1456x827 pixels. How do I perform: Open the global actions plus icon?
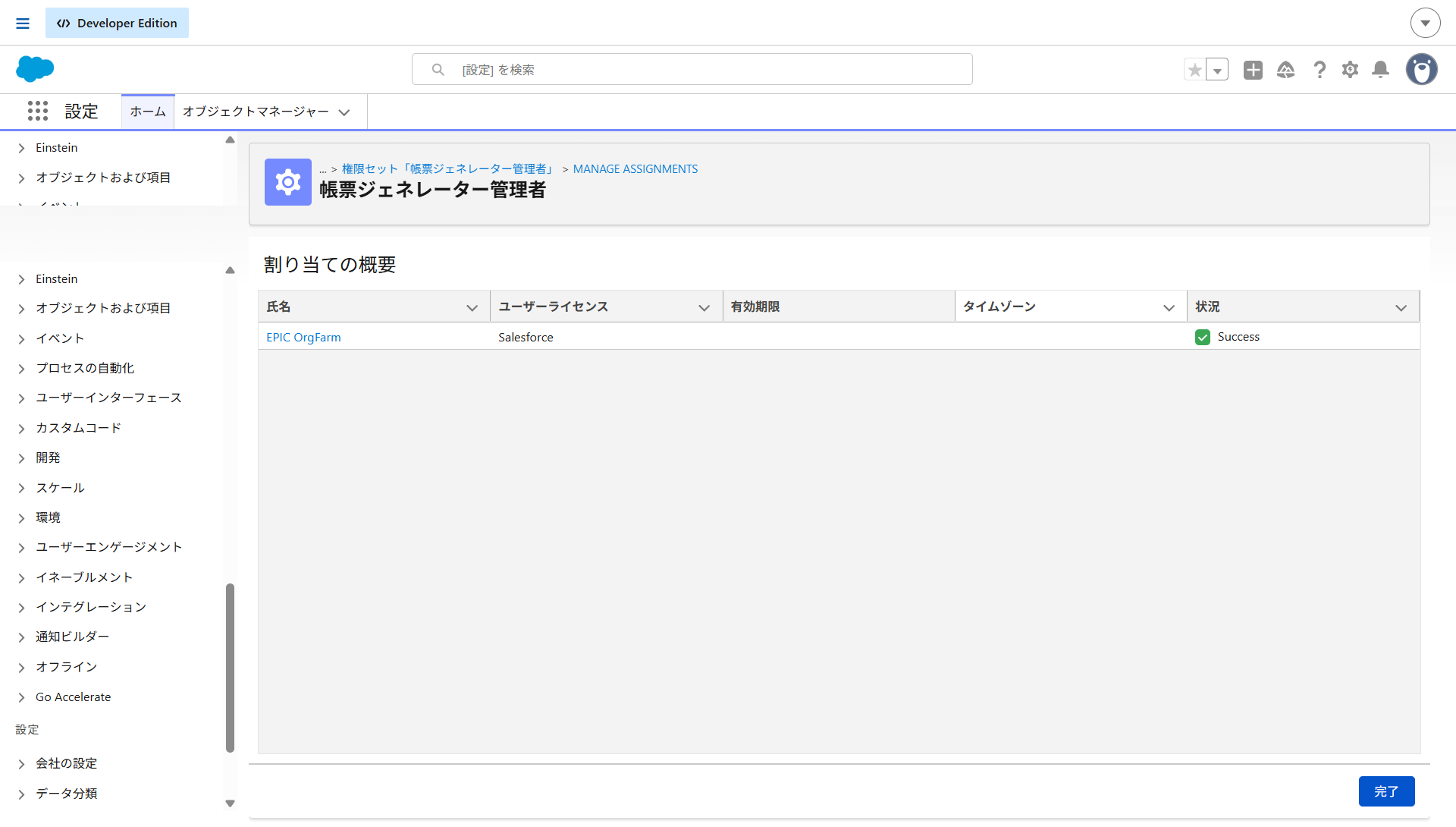pyautogui.click(x=1253, y=70)
